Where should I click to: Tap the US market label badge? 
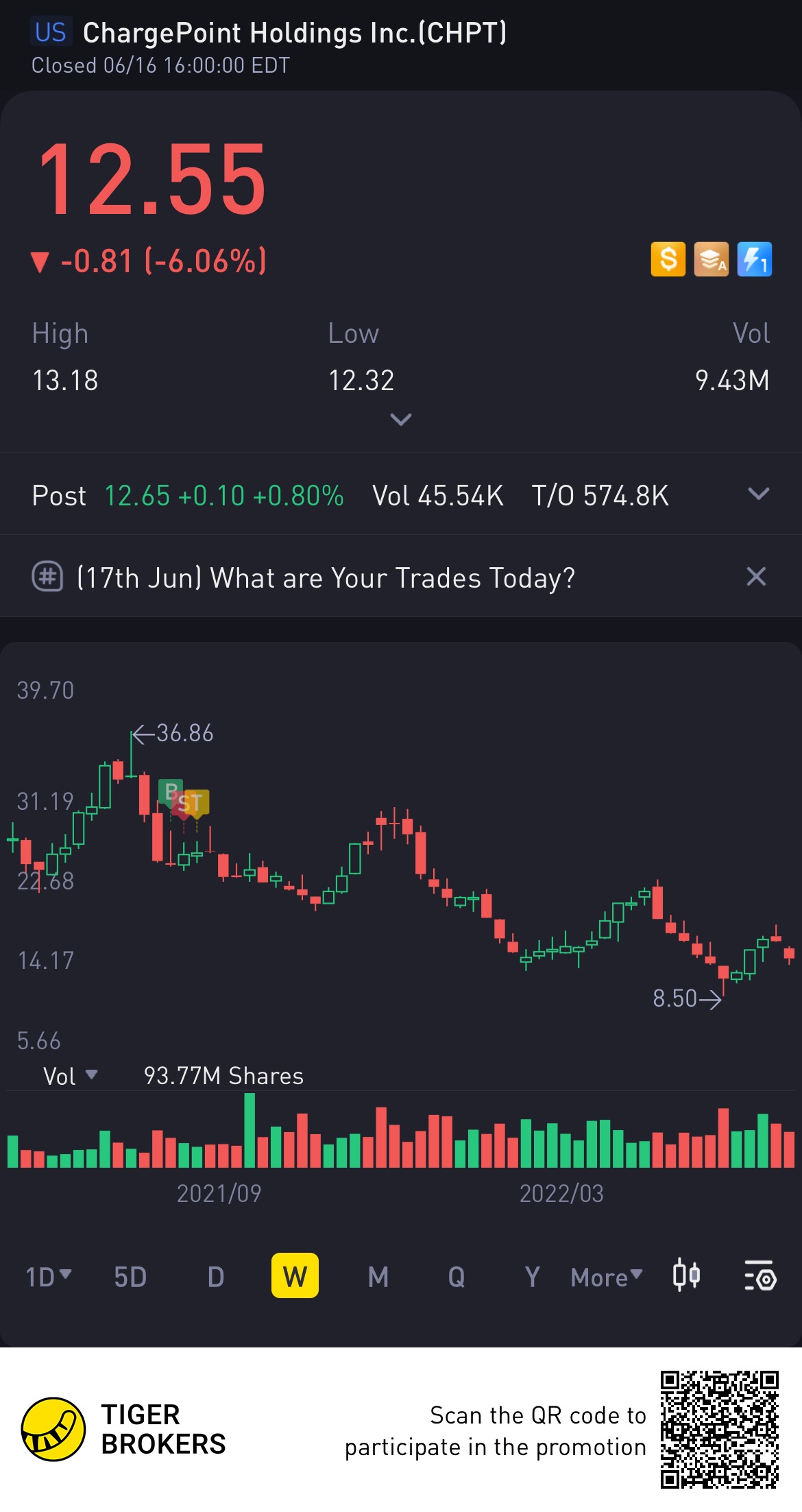[51, 33]
